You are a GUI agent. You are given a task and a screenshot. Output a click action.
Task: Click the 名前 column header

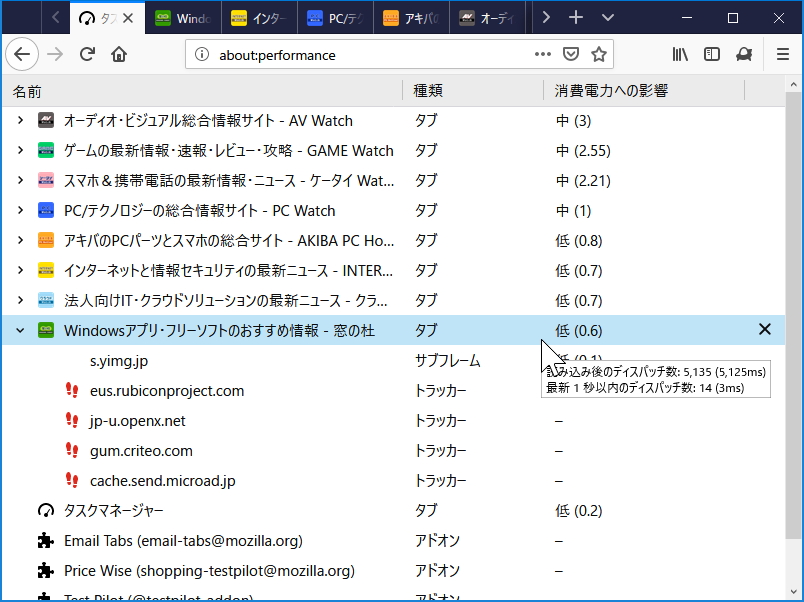point(203,91)
